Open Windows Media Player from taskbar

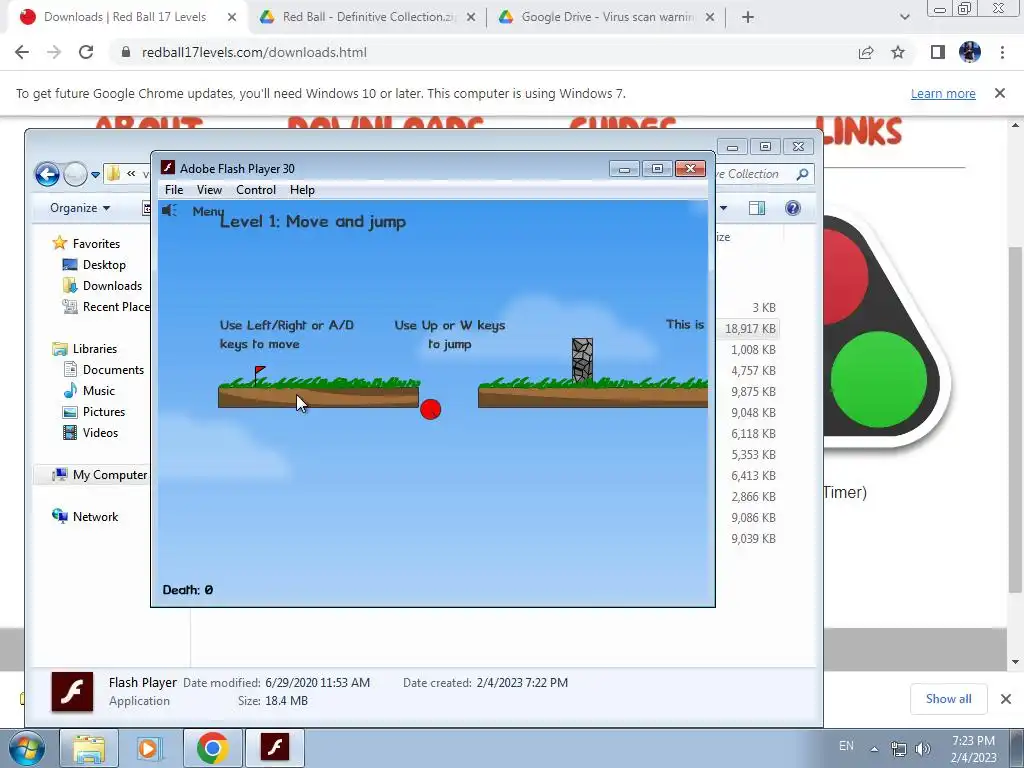149,748
